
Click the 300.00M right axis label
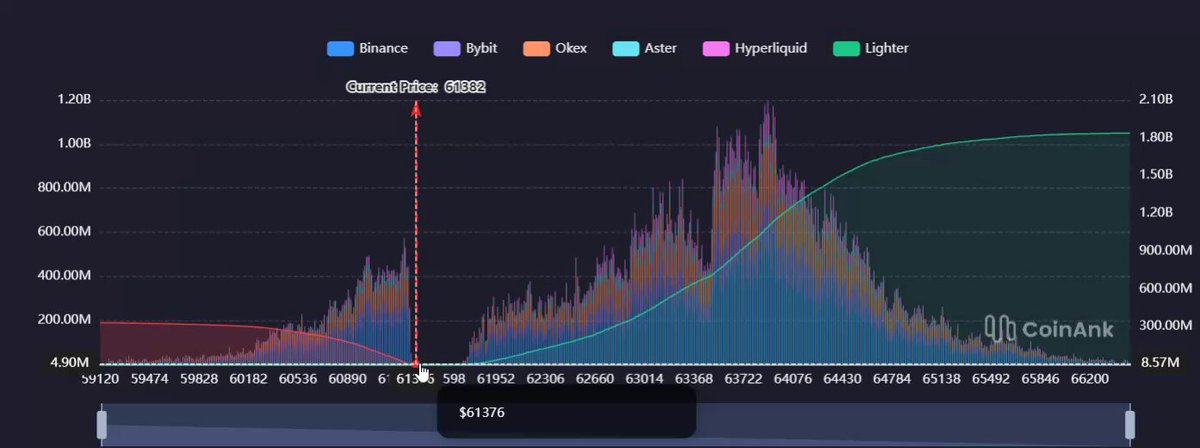point(1164,326)
